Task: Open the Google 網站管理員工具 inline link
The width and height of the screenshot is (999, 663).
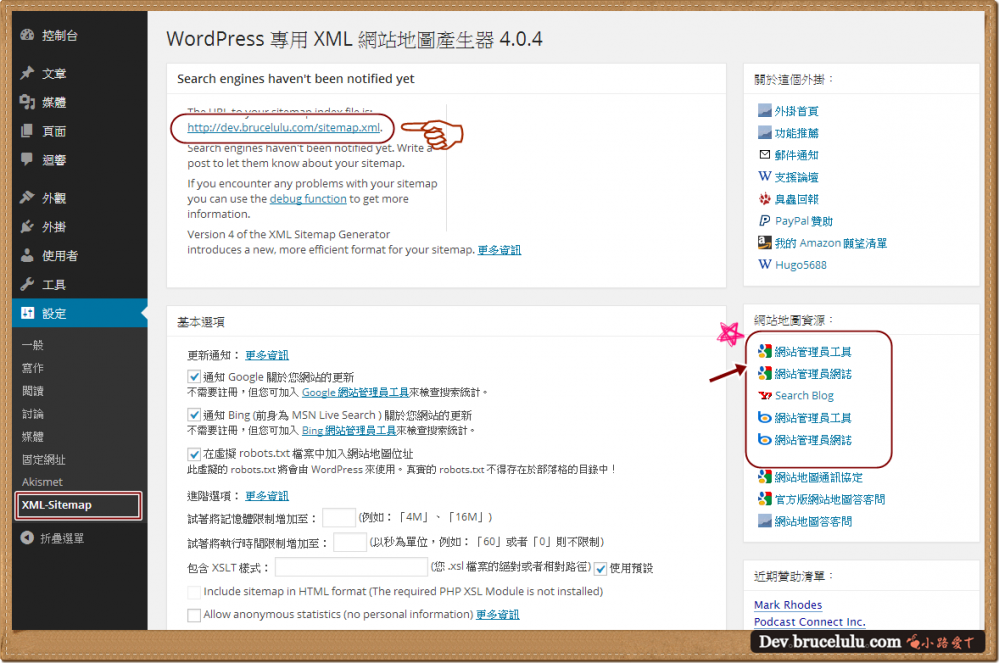Action: pos(356,392)
